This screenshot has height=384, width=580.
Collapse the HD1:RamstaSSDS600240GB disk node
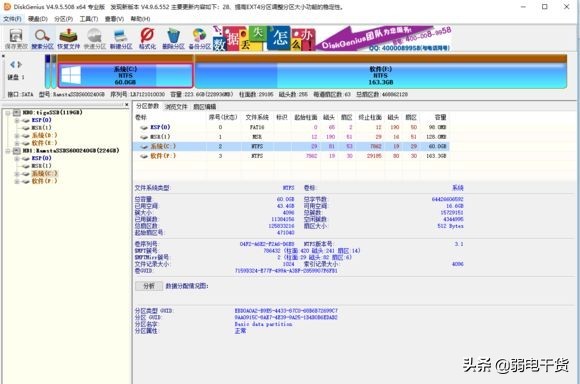coord(7,151)
